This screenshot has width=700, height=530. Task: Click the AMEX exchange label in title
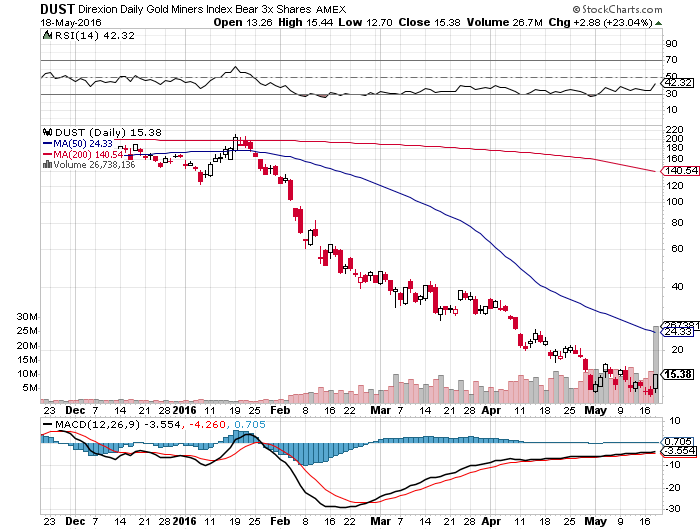(x=331, y=9)
